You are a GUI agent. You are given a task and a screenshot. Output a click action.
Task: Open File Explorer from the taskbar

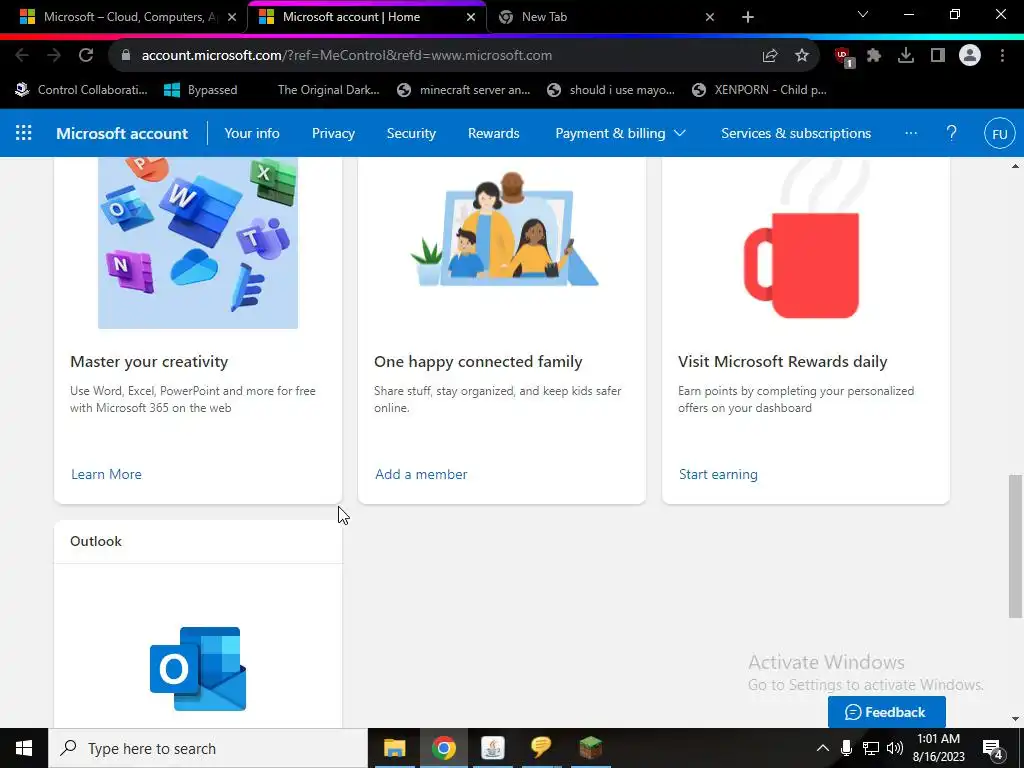coord(394,748)
